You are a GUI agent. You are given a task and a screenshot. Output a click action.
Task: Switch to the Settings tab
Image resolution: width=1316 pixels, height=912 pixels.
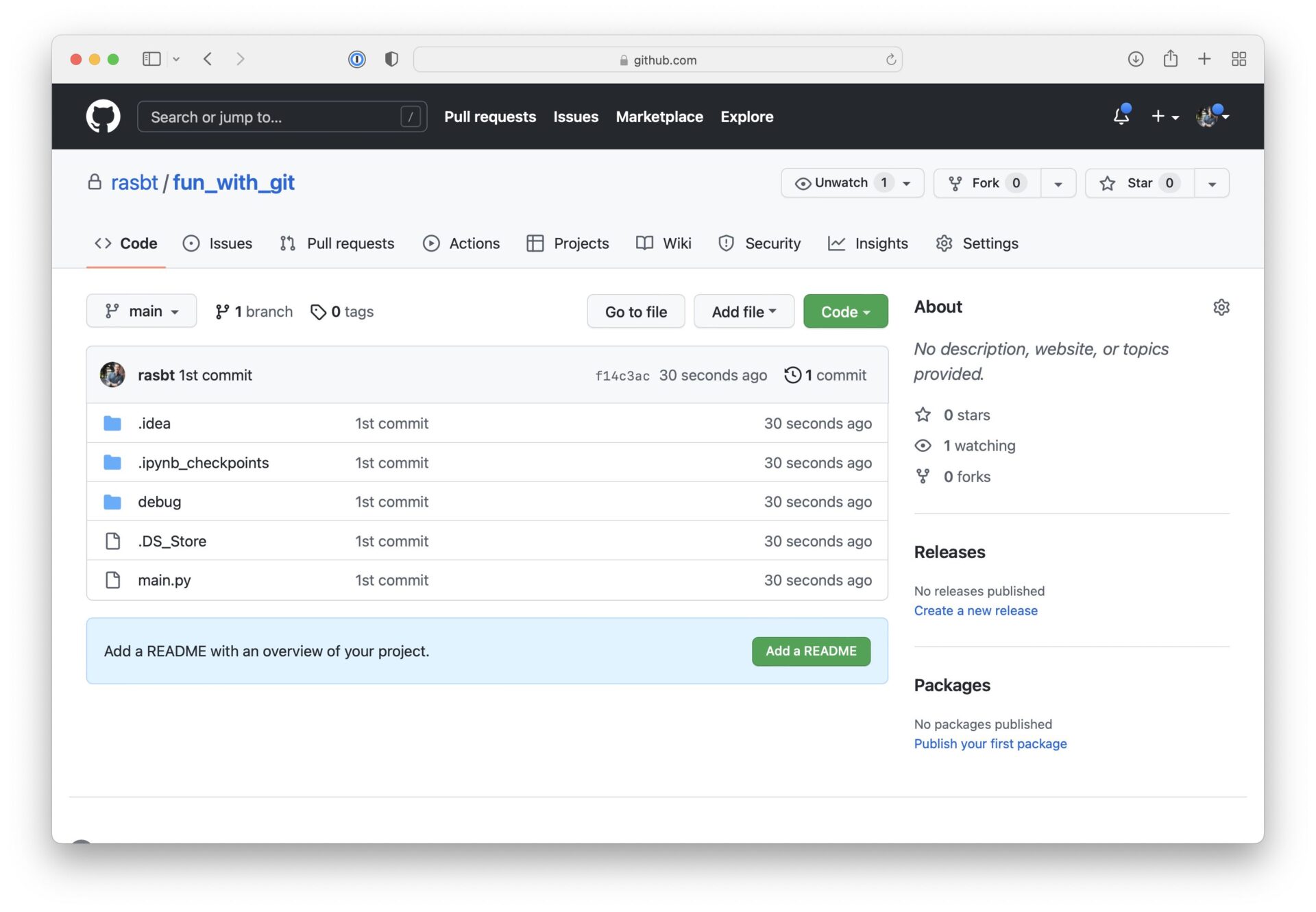(x=977, y=243)
